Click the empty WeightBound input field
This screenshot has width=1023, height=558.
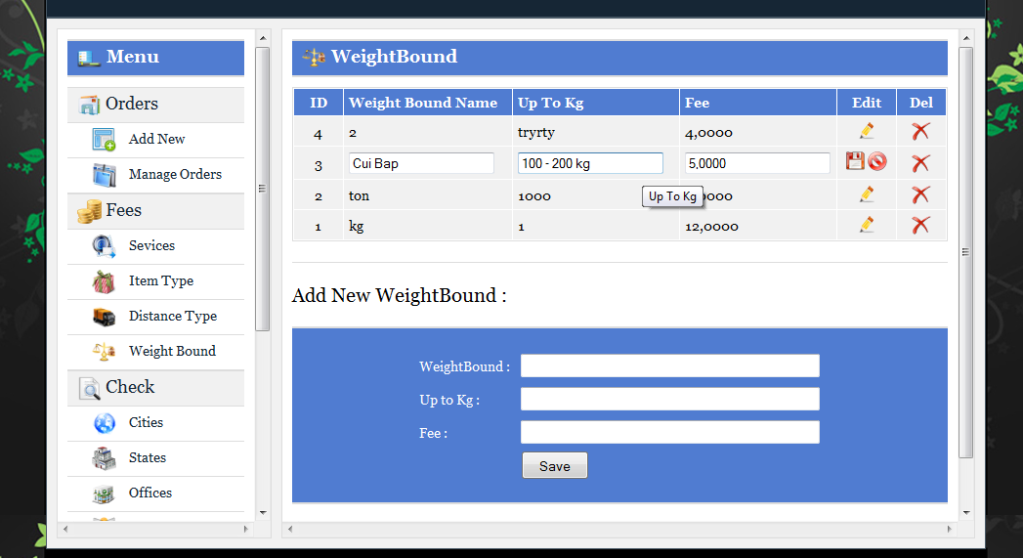pos(670,366)
